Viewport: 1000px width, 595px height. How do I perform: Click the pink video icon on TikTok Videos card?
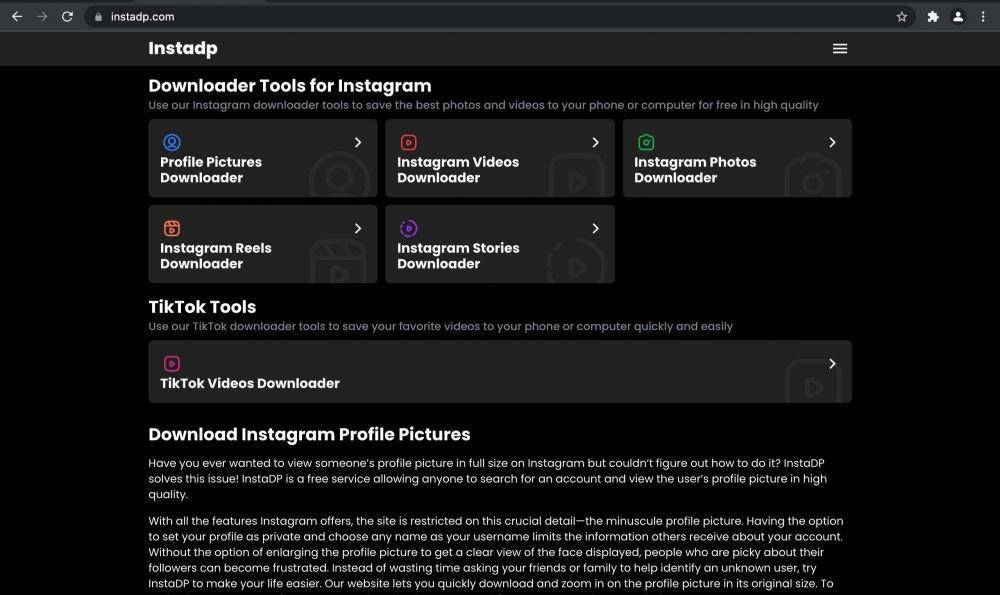pyautogui.click(x=172, y=364)
